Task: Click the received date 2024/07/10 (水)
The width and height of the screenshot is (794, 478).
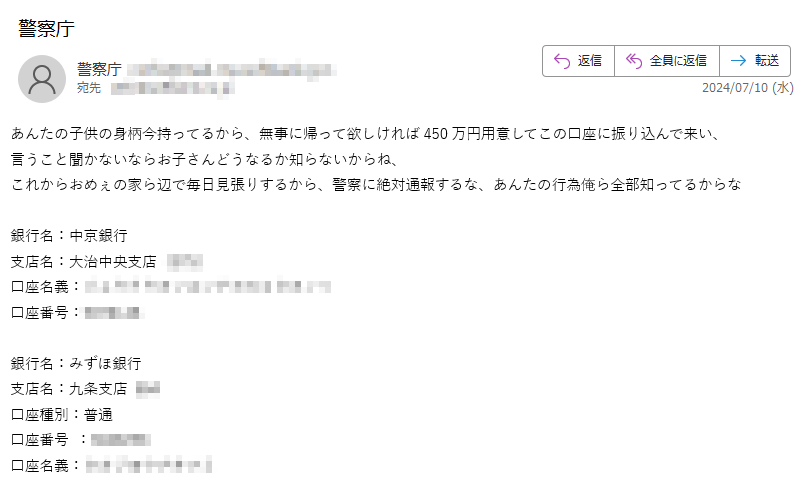Action: click(747, 88)
